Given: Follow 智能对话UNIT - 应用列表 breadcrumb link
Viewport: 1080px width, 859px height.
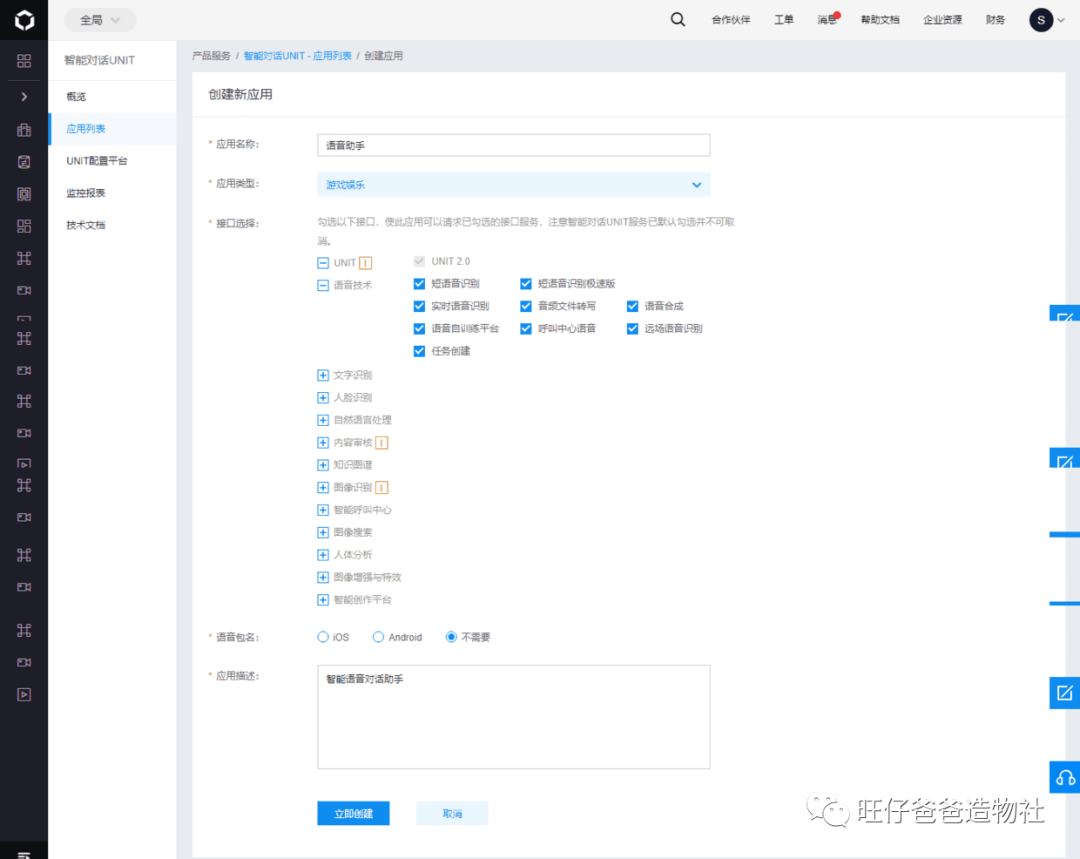Looking at the screenshot, I should click(298, 56).
